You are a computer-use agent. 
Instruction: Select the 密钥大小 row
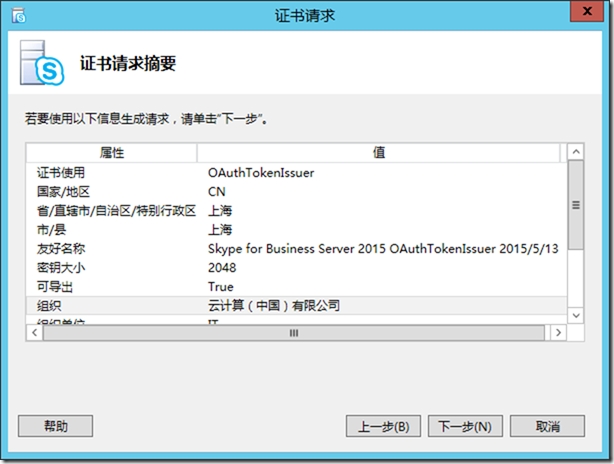coord(296,268)
